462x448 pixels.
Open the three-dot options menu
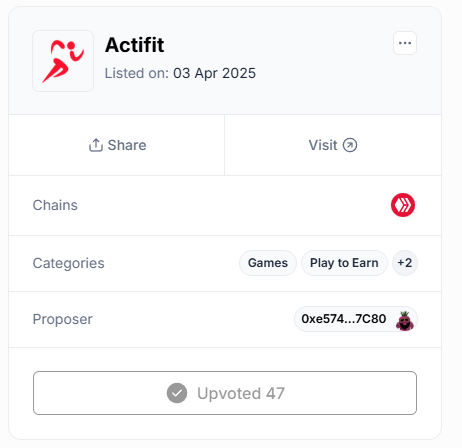click(405, 43)
